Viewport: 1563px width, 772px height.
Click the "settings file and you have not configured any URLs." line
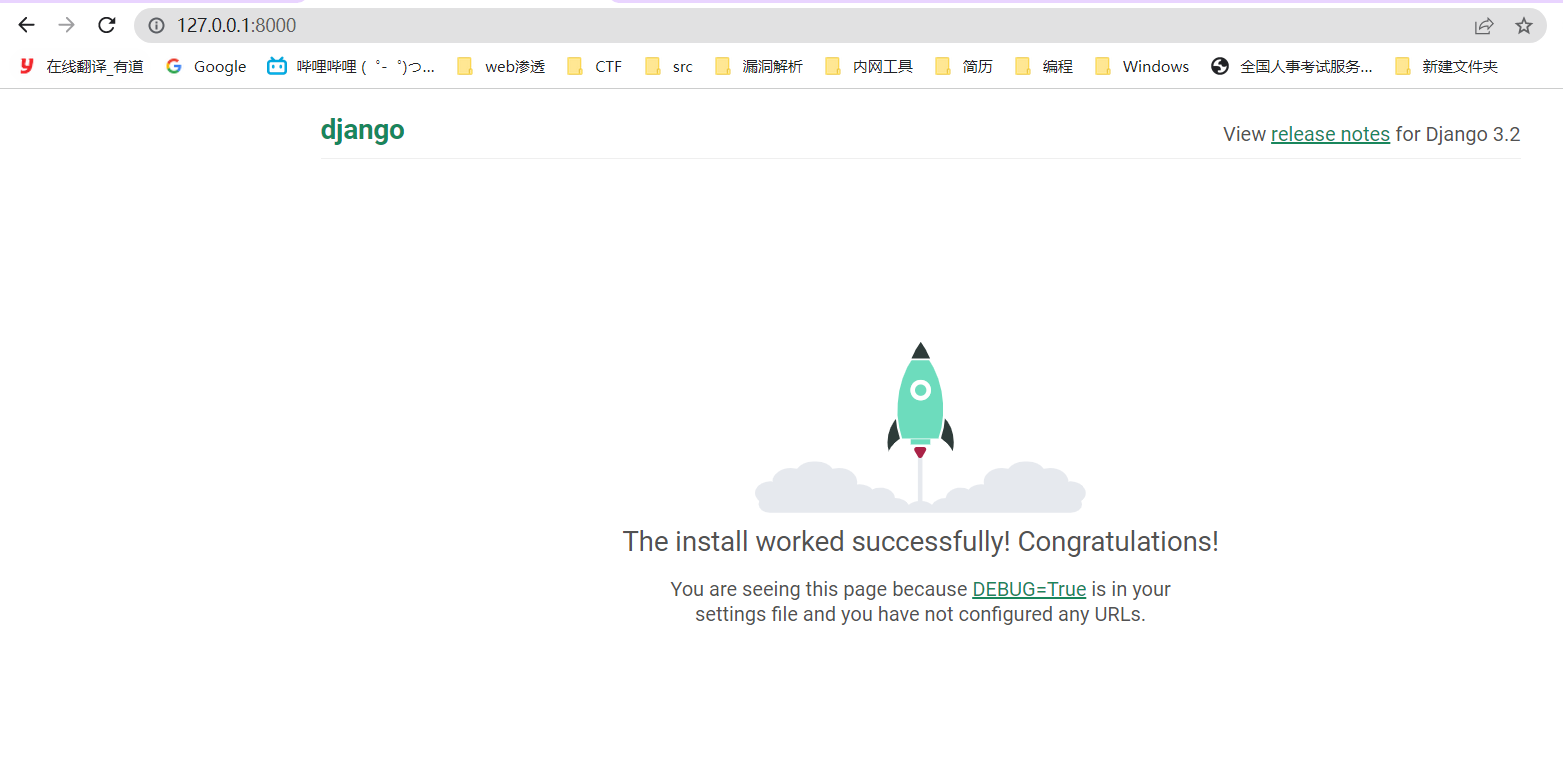[x=920, y=614]
